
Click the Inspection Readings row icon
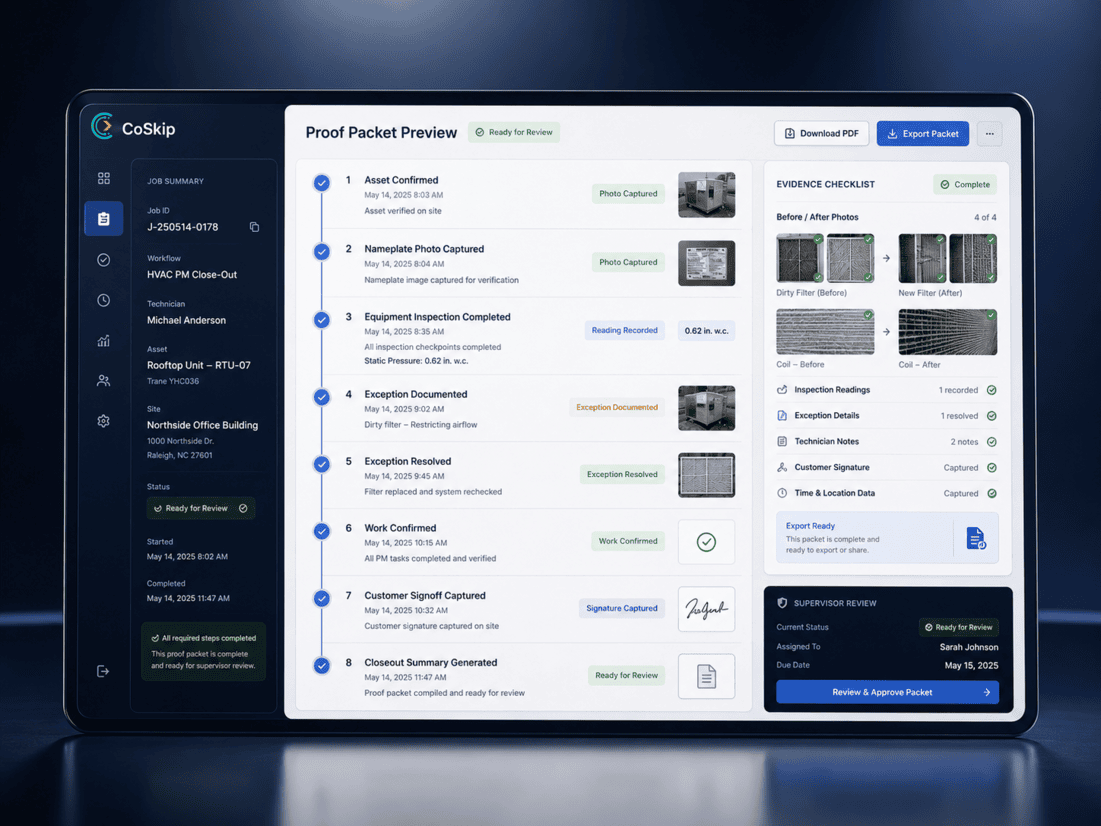tap(782, 390)
